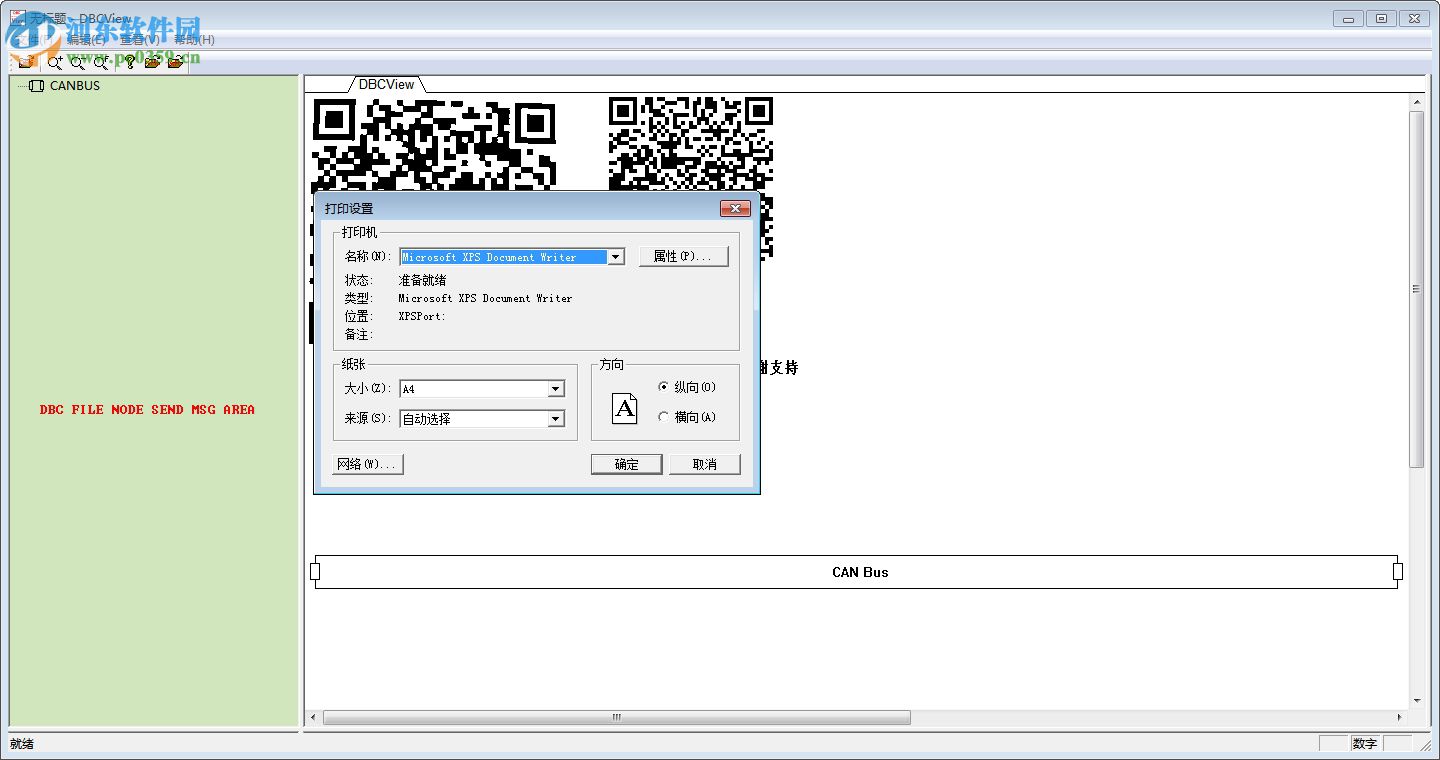Open a DBC file via toolbar icon
Screen dimensions: 1440x760
pyautogui.click(x=152, y=62)
